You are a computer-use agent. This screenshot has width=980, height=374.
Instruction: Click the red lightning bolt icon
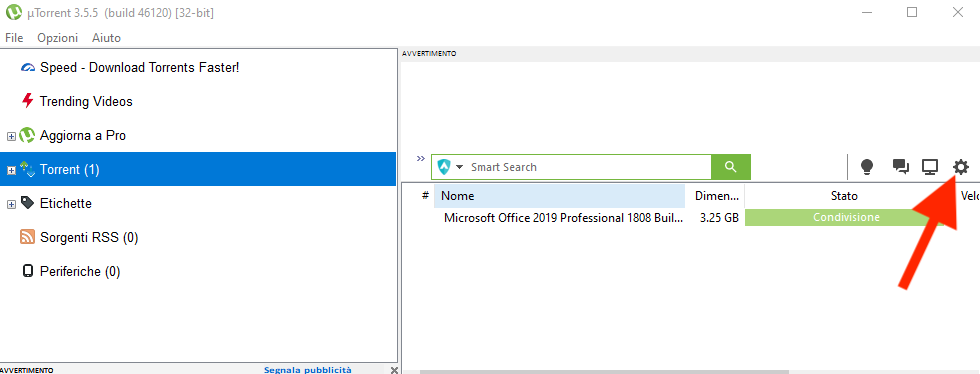[27, 101]
